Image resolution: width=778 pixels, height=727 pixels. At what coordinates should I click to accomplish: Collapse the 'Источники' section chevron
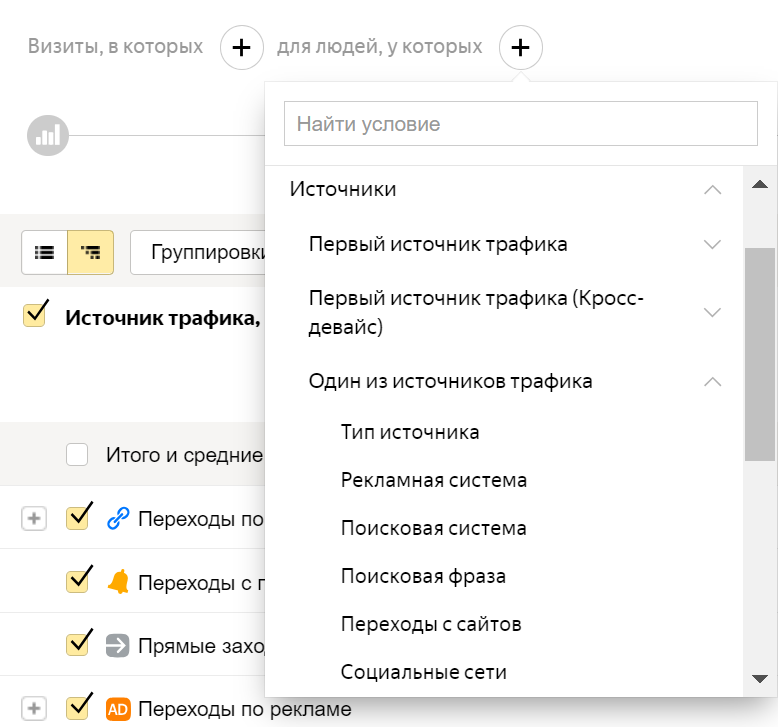712,190
